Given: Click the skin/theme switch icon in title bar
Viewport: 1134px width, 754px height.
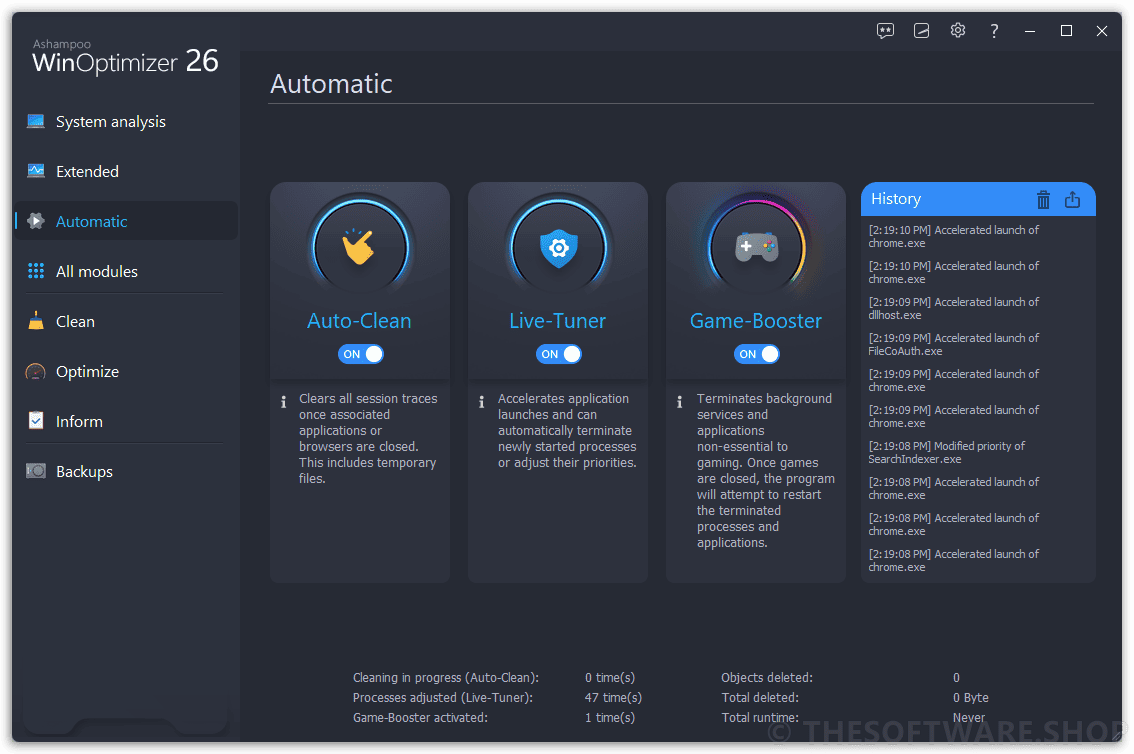Looking at the screenshot, I should click(x=921, y=30).
